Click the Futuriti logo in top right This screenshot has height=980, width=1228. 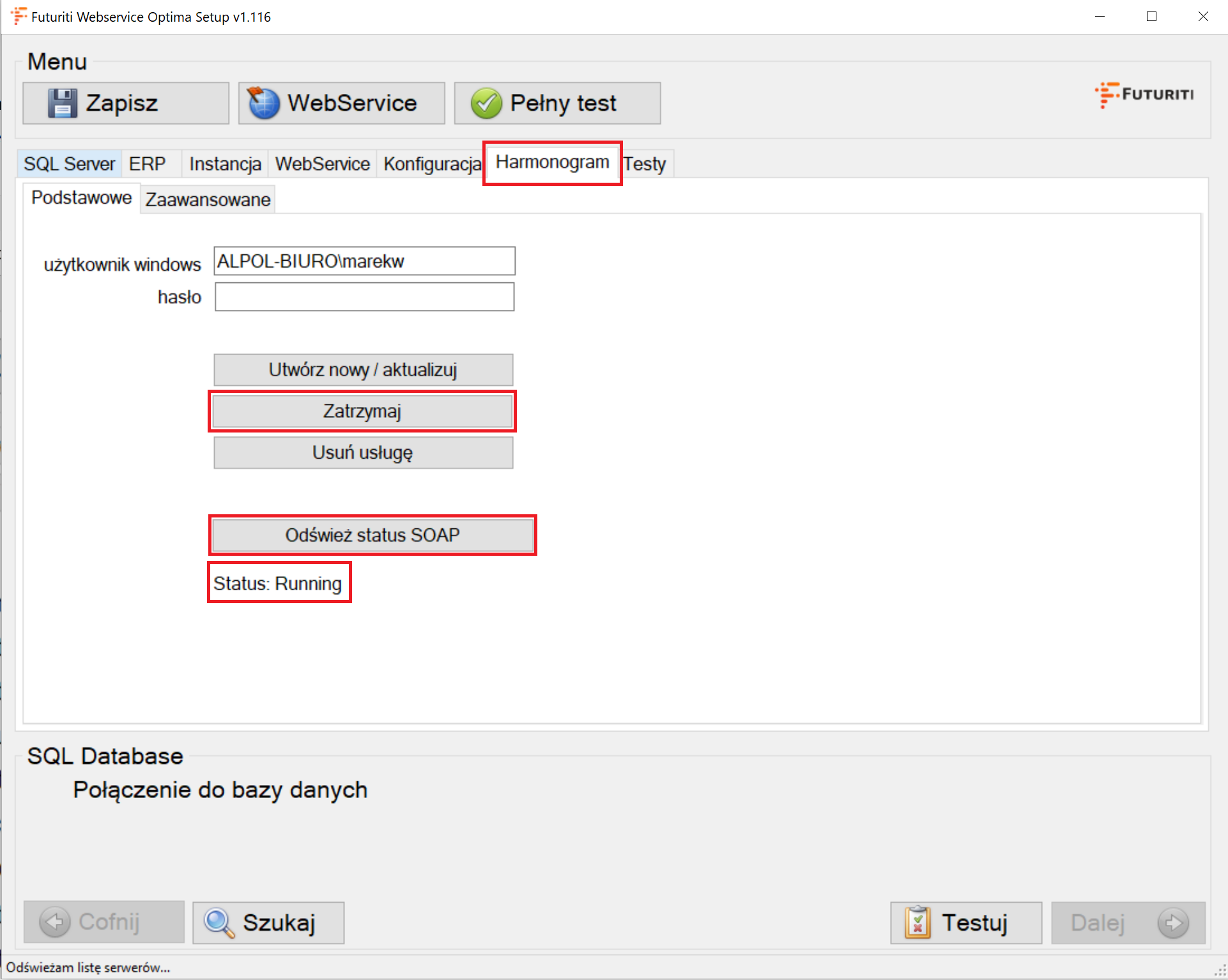(x=1144, y=95)
